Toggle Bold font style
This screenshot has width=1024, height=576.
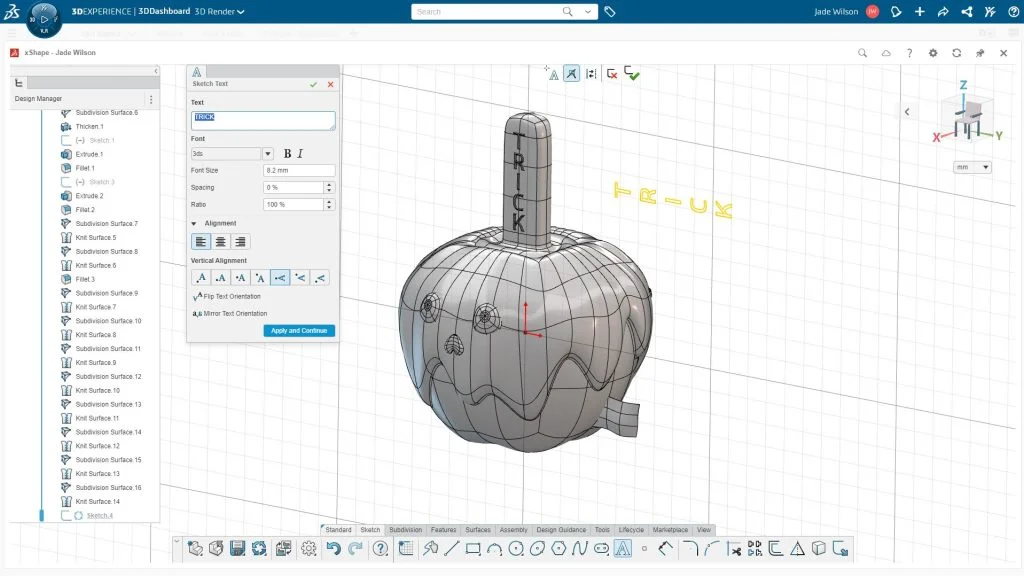click(288, 154)
